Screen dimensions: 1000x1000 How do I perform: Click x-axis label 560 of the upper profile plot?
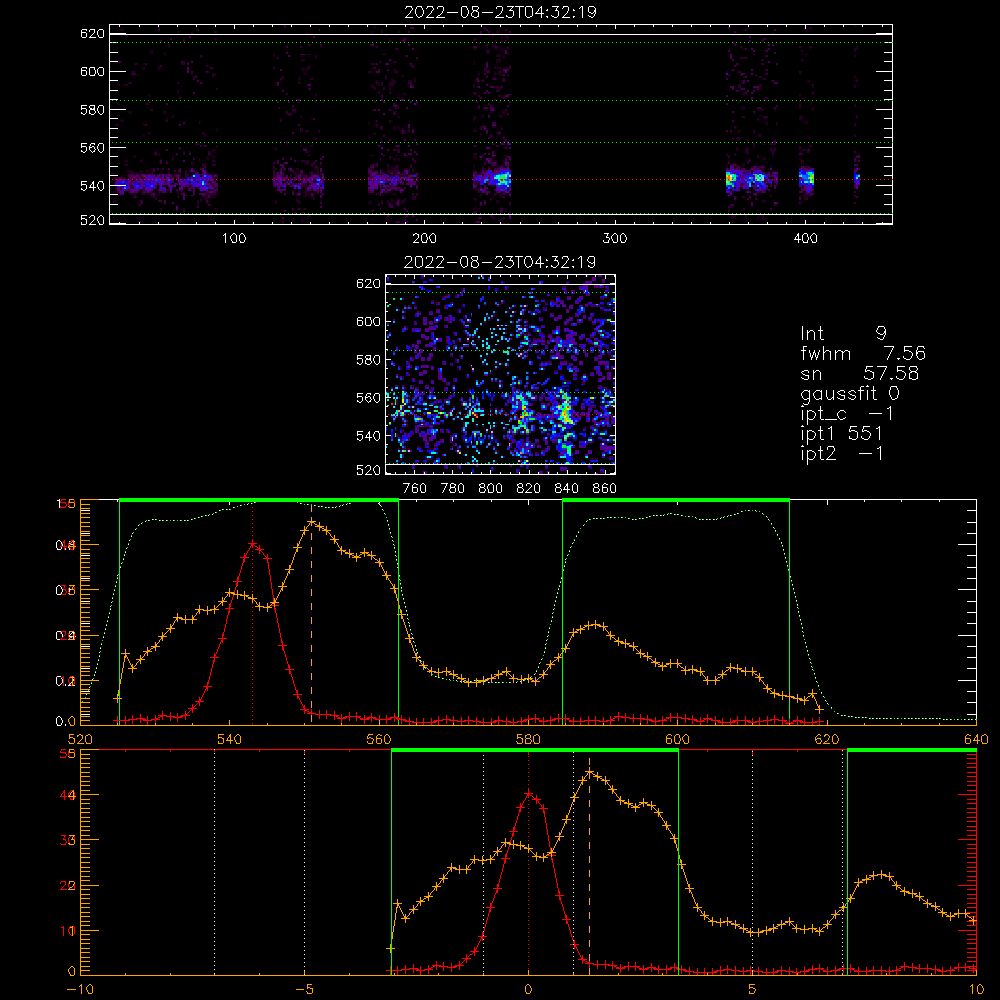tap(379, 740)
